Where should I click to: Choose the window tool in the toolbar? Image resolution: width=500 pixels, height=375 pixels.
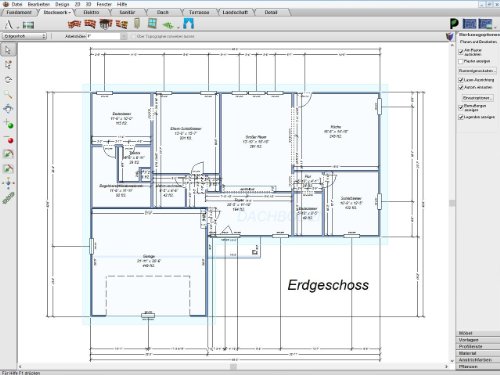coord(152,24)
